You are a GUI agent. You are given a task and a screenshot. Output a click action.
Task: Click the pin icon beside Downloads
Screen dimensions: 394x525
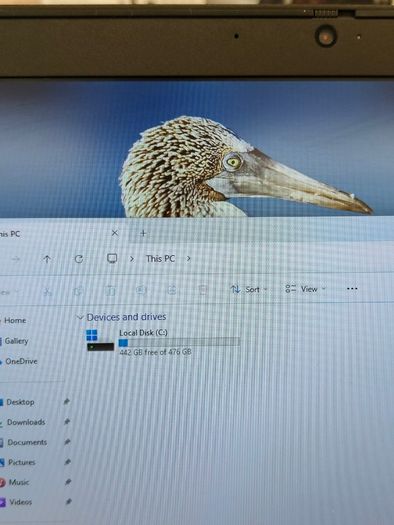tap(67, 422)
